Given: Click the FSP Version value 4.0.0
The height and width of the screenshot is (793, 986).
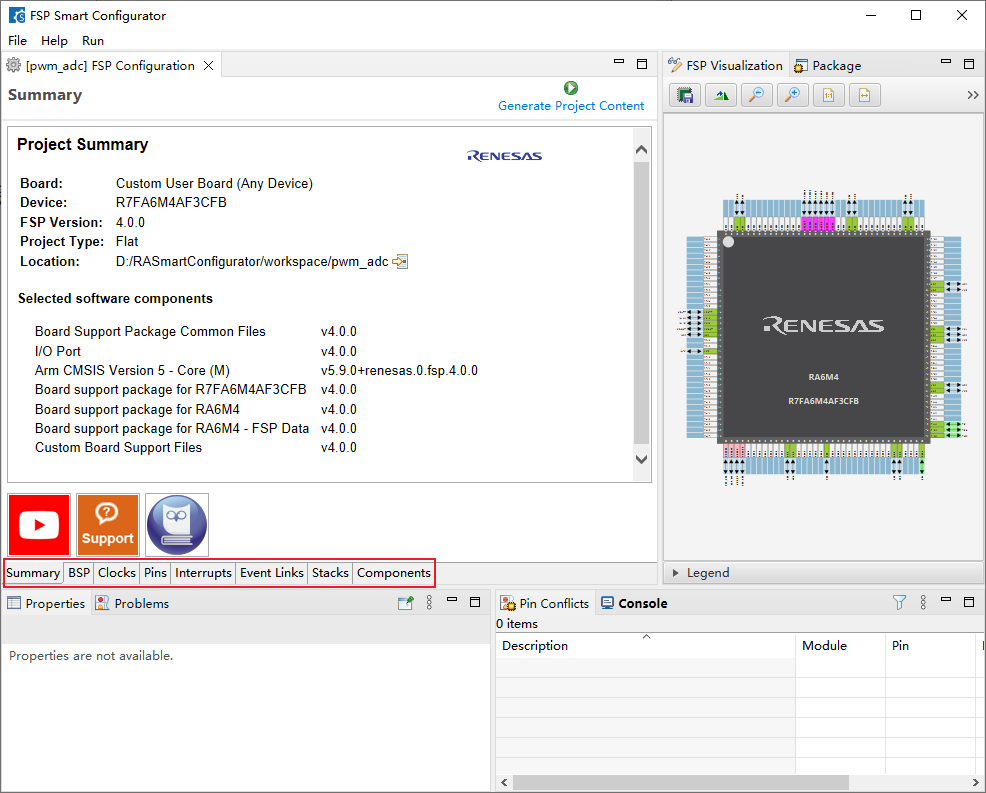Looking at the screenshot, I should 130,223.
